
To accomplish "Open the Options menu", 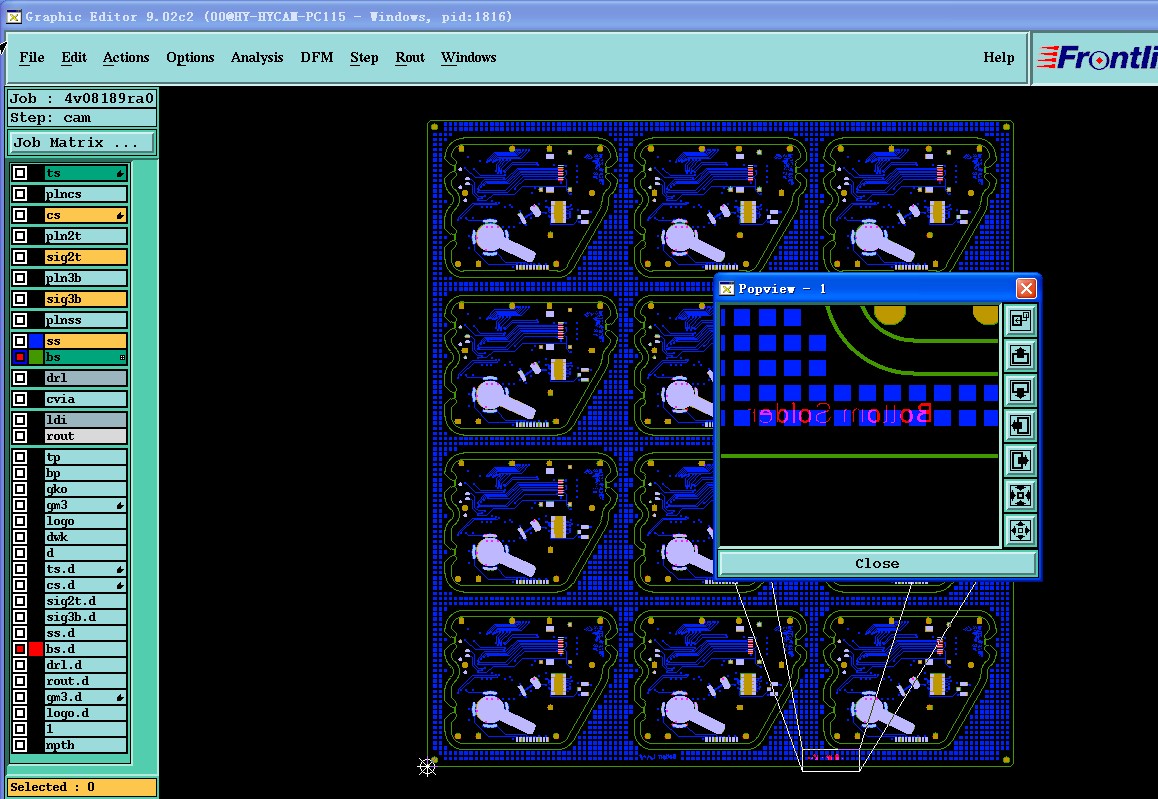I will [190, 58].
